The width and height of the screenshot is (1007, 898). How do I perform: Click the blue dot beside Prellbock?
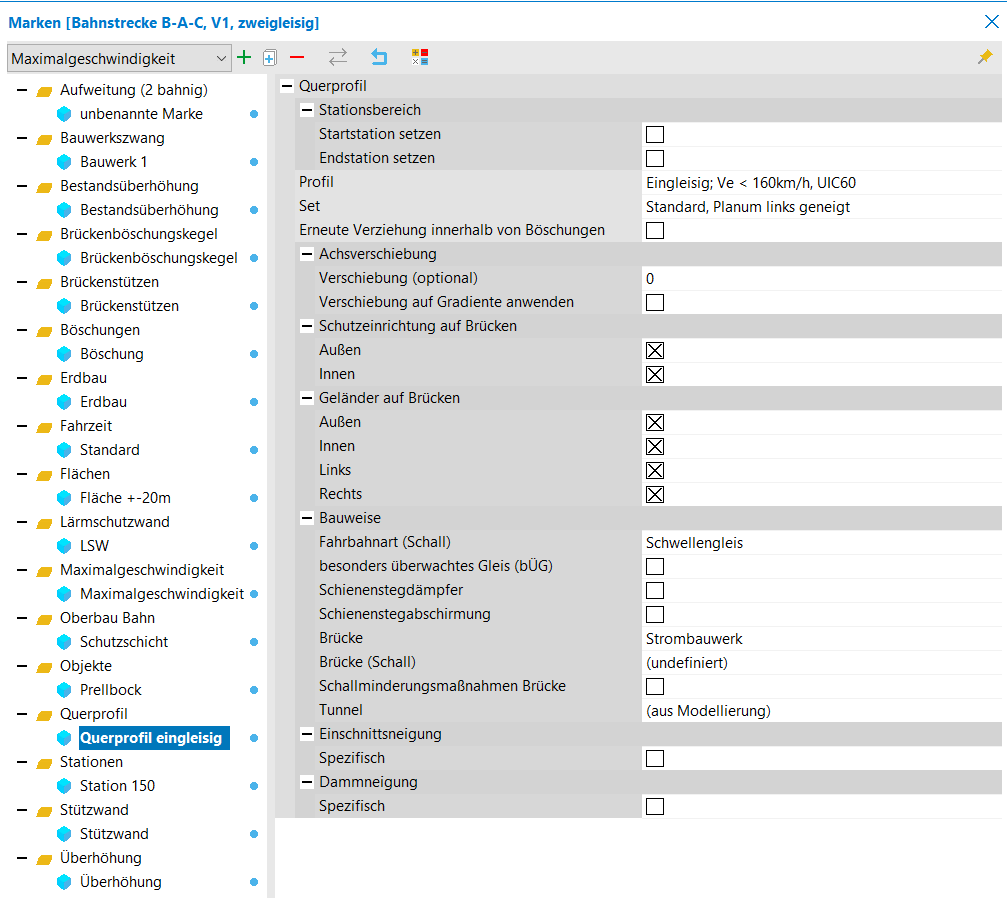pos(254,690)
